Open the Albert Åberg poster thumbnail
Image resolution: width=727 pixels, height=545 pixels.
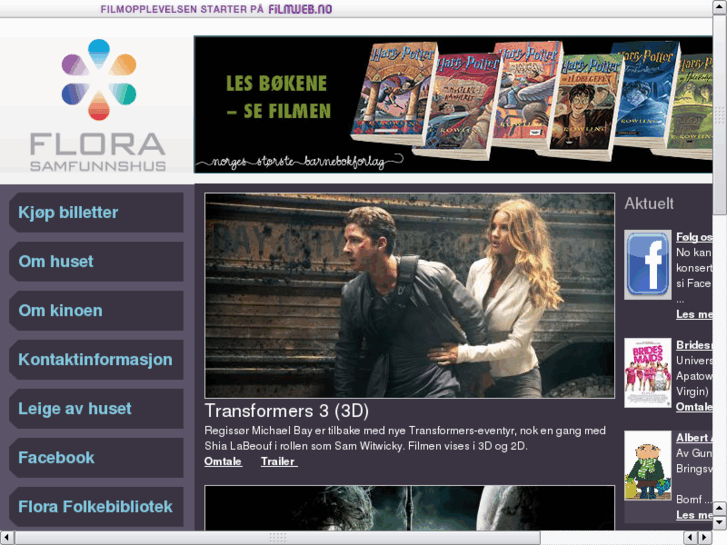[x=647, y=465]
